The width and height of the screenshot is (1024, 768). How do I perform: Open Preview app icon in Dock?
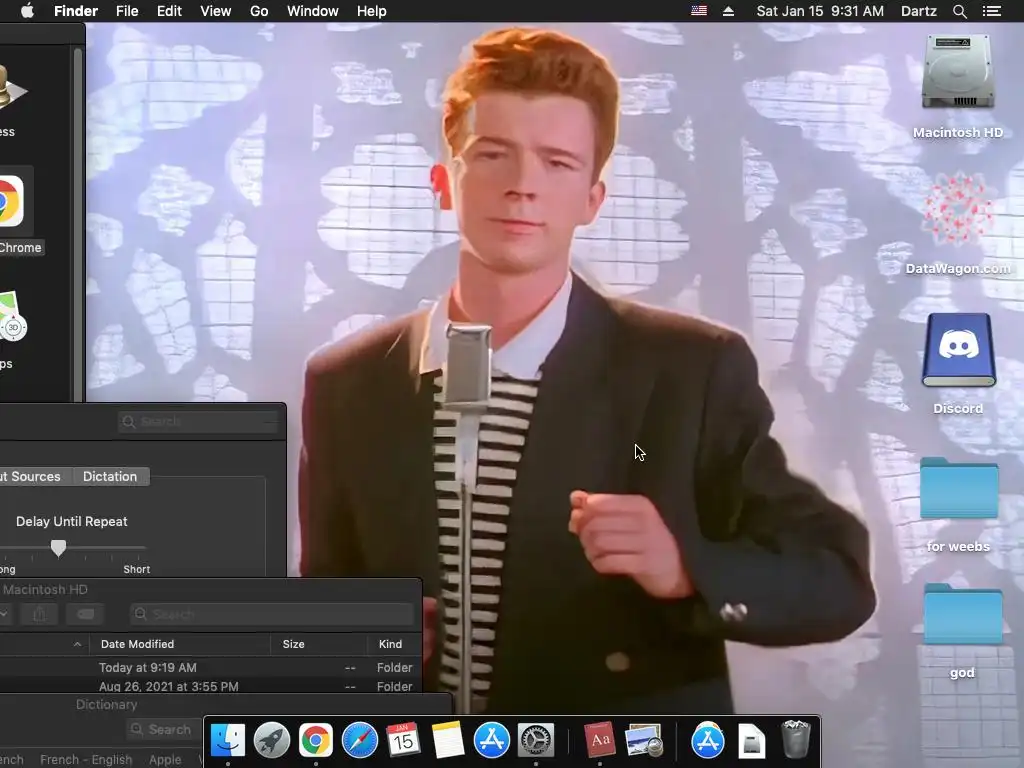[644, 741]
